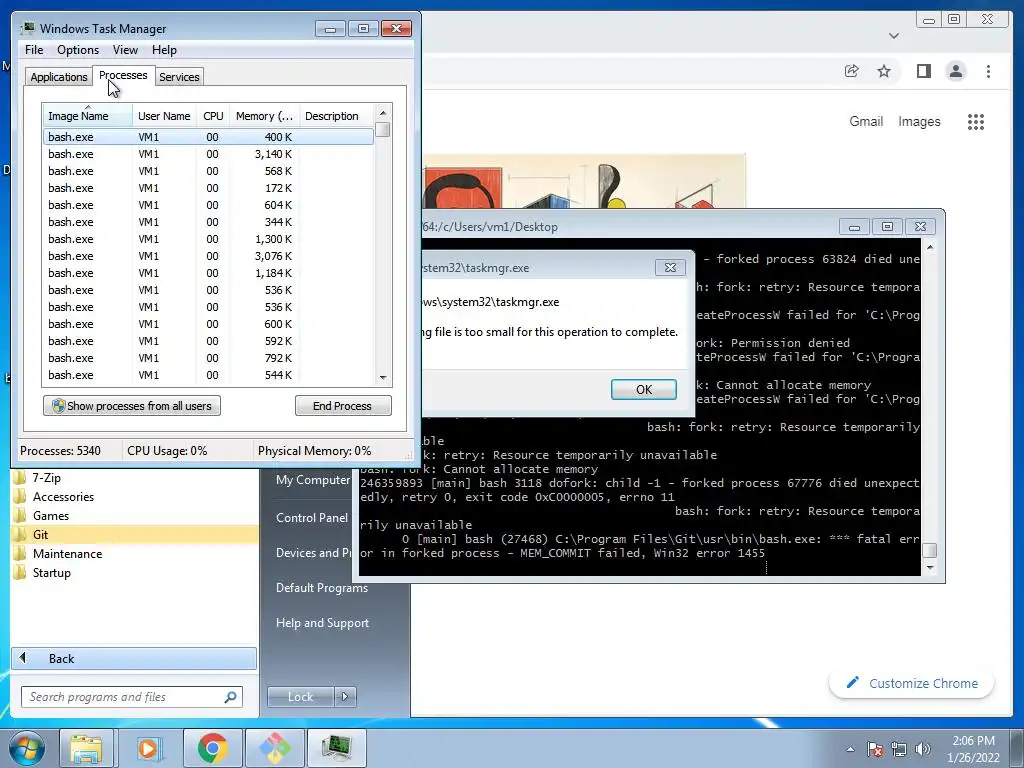Select the Processes tab
This screenshot has width=1024, height=768.
[123, 75]
